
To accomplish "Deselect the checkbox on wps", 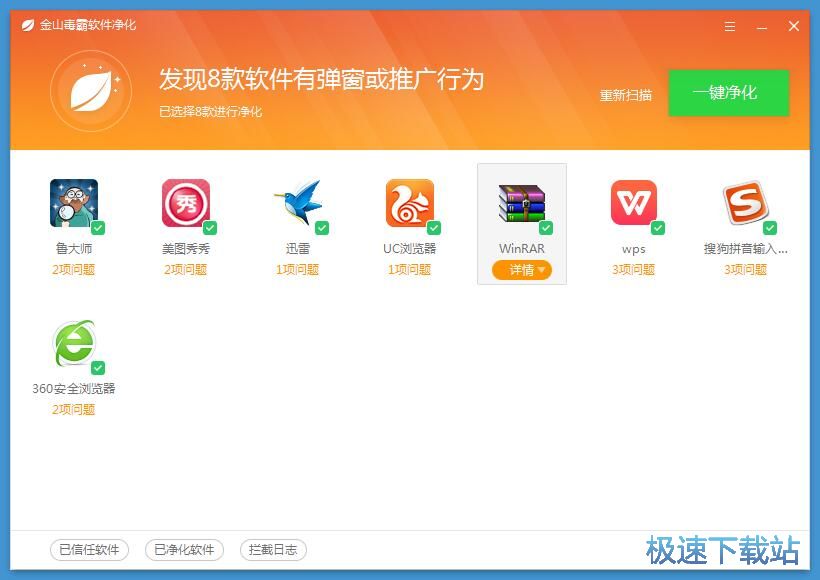I will (x=658, y=228).
